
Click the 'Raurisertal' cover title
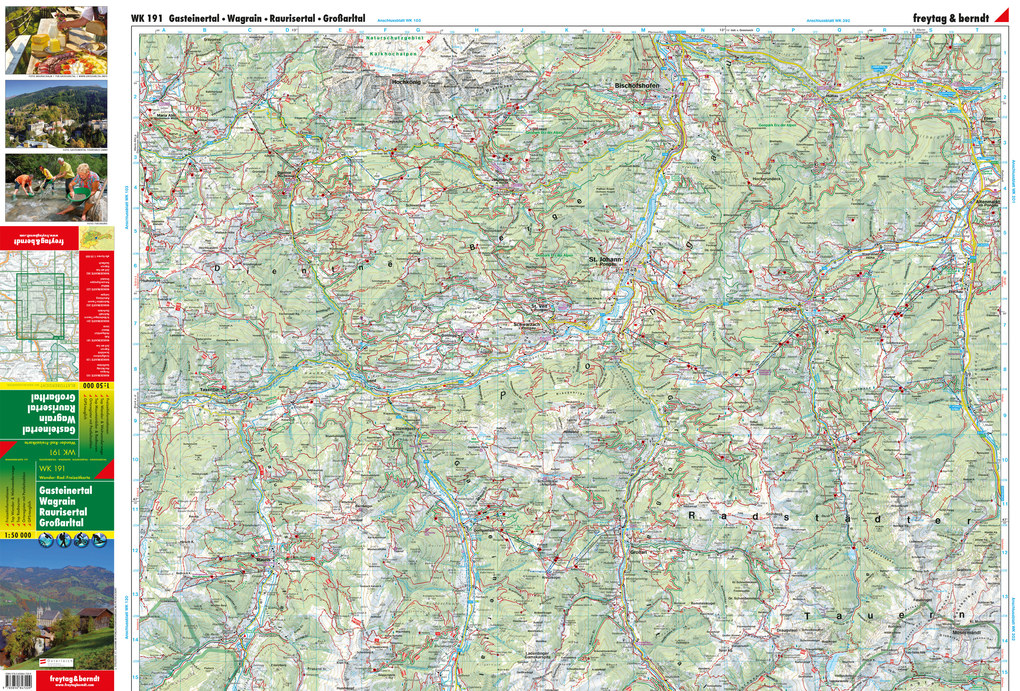click(x=62, y=512)
